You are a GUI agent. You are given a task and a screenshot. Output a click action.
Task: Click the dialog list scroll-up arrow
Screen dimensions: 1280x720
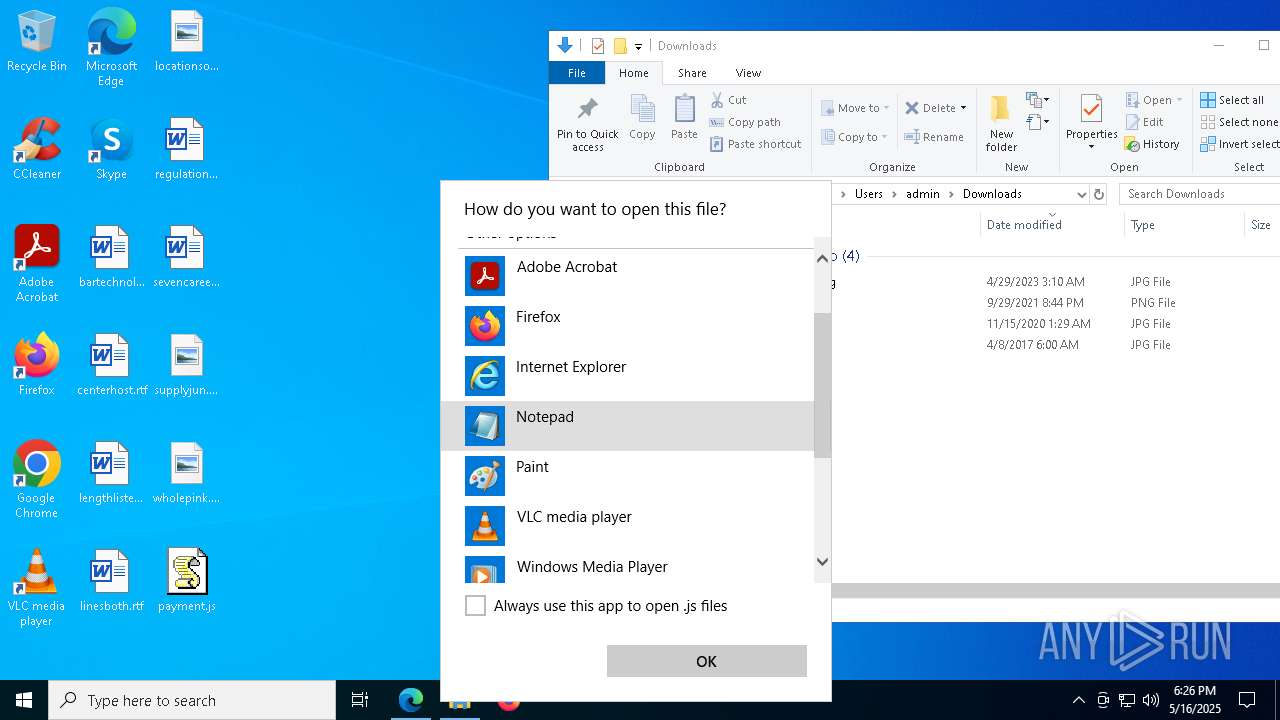[822, 258]
